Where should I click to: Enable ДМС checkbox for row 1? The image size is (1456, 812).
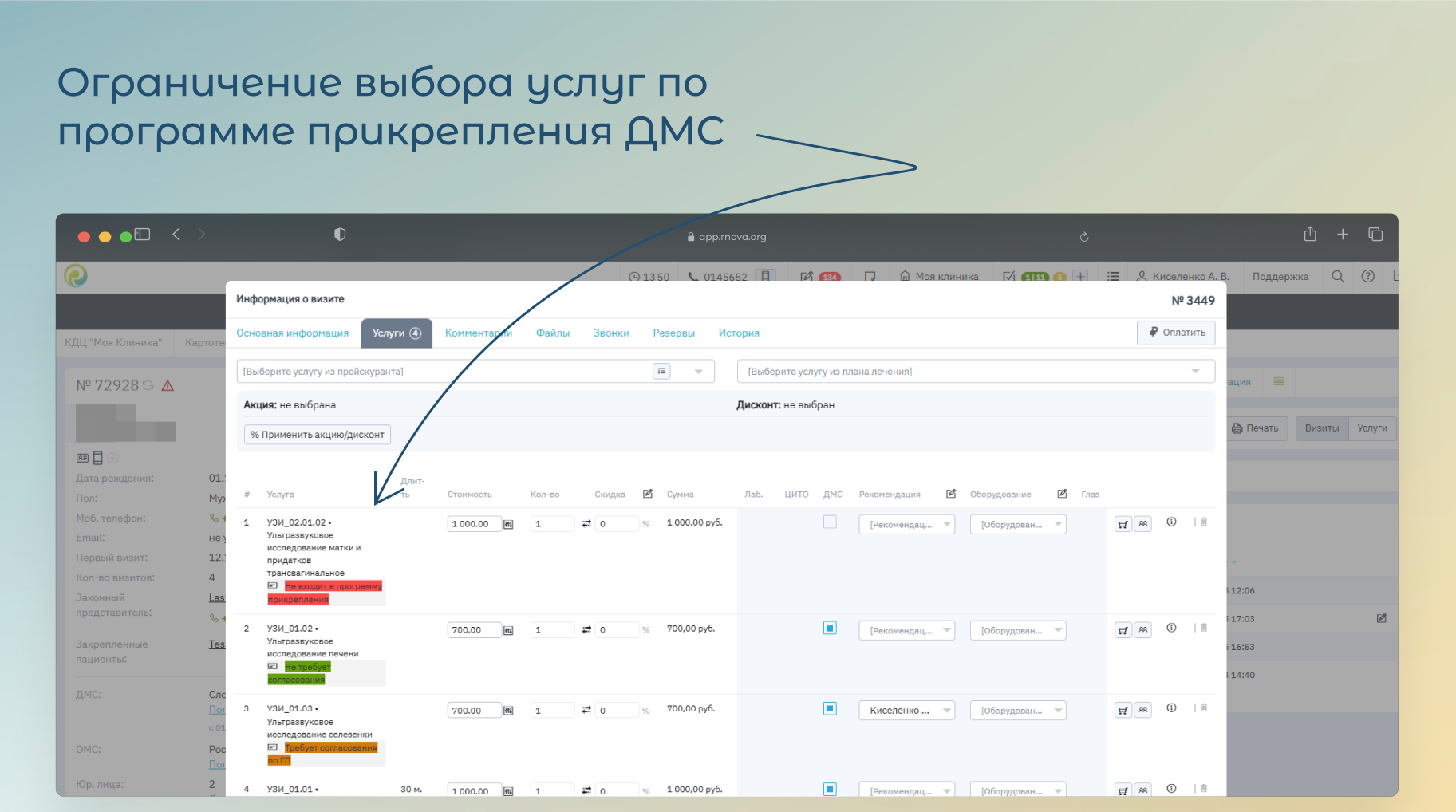pyautogui.click(x=830, y=522)
